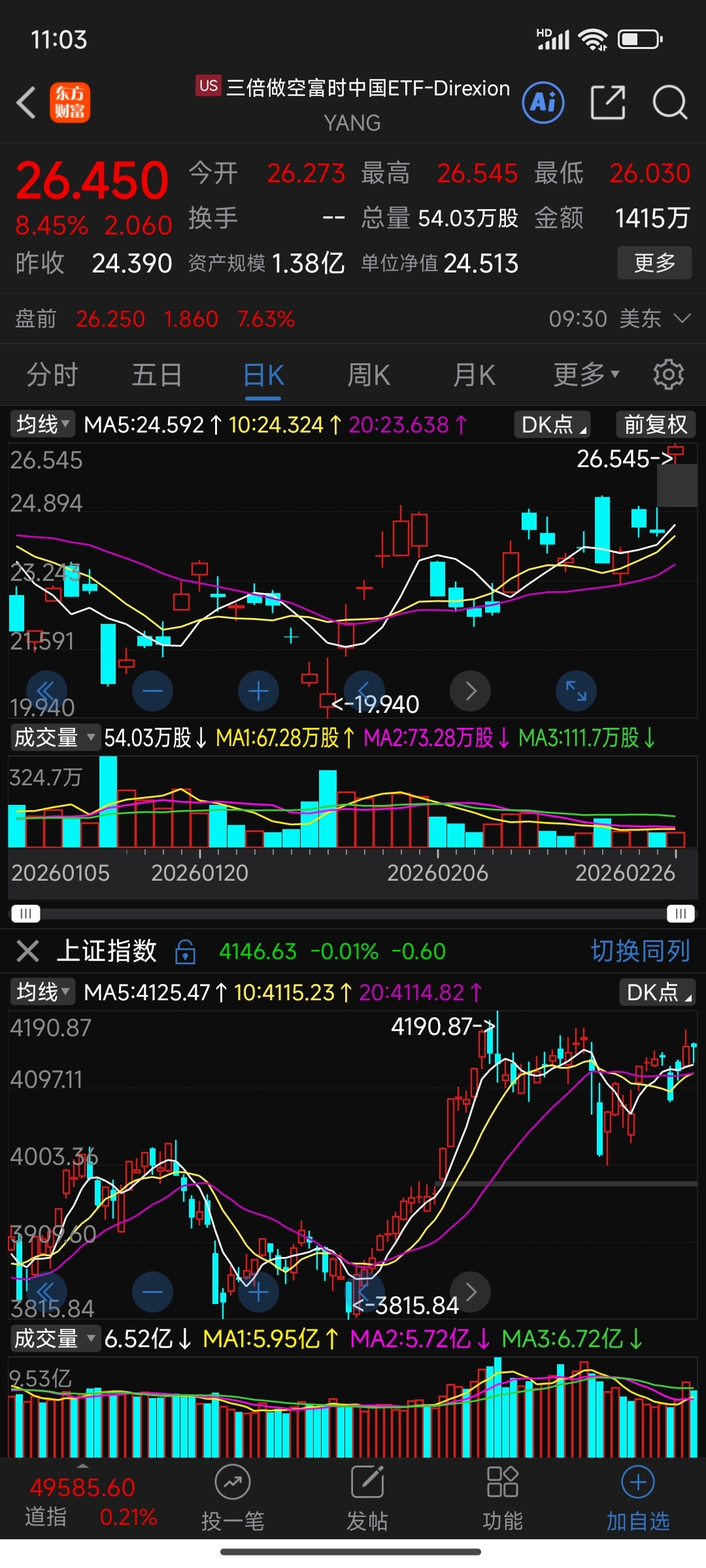Tap the US market badge

(x=209, y=86)
